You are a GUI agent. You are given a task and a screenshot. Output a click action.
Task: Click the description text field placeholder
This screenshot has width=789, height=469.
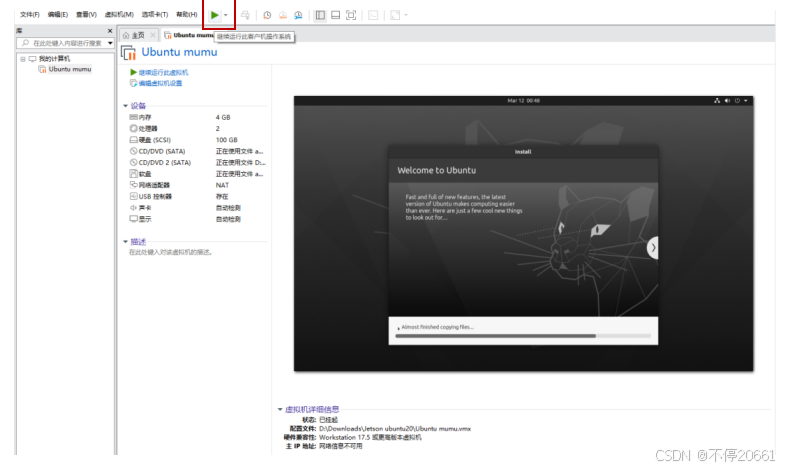tap(171, 252)
